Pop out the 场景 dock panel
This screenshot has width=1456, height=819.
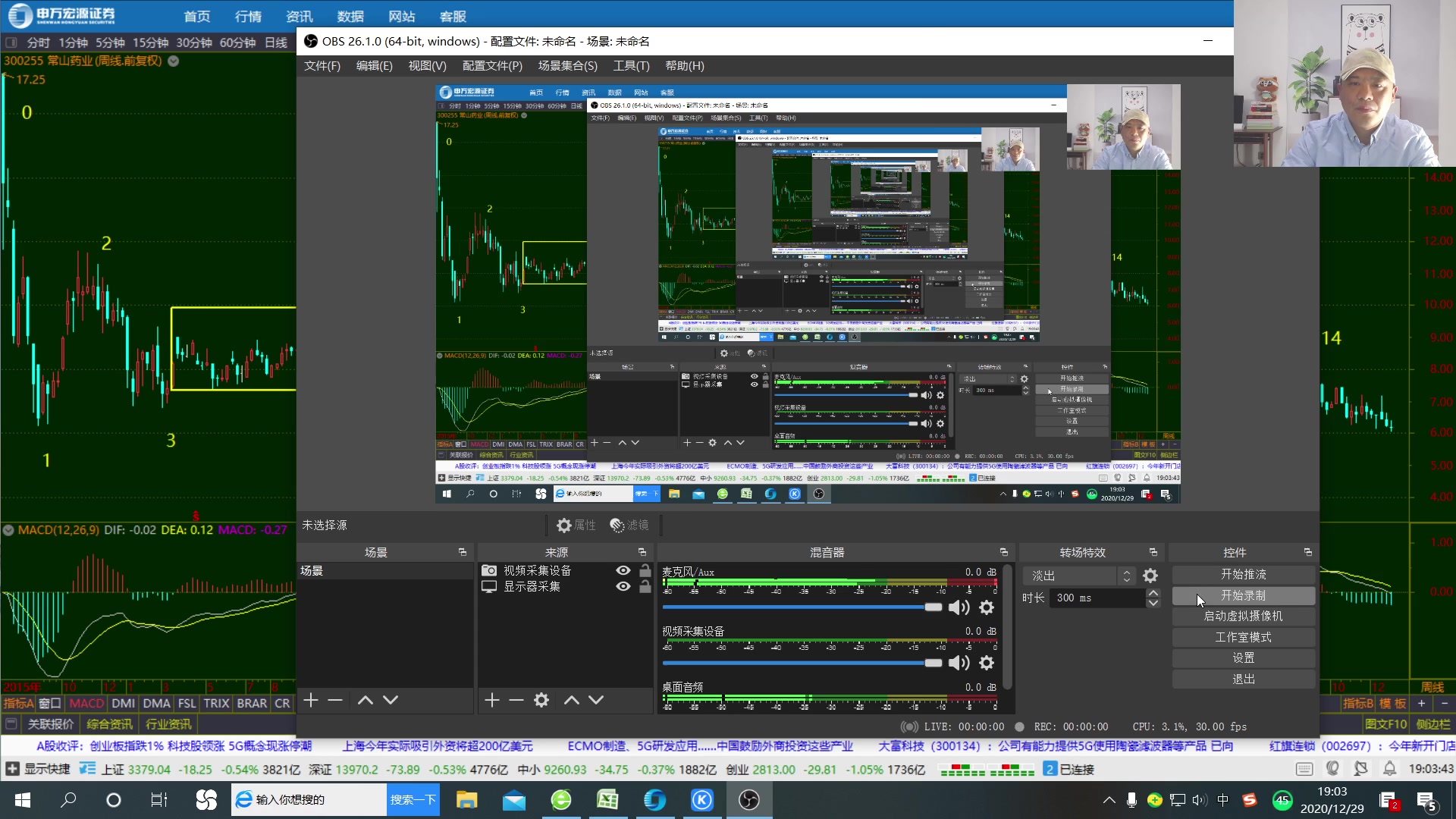pos(463,552)
